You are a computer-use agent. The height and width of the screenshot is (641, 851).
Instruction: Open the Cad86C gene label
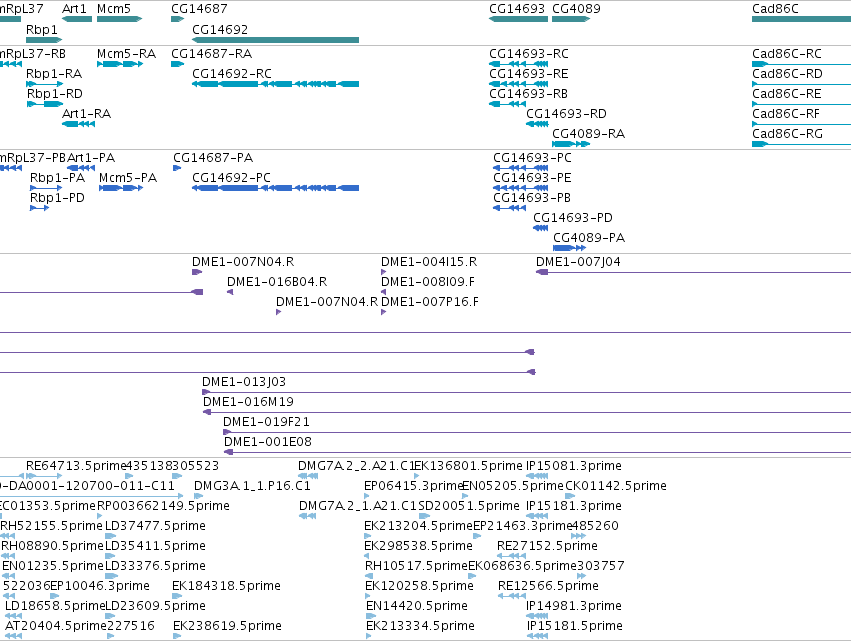[x=775, y=9]
